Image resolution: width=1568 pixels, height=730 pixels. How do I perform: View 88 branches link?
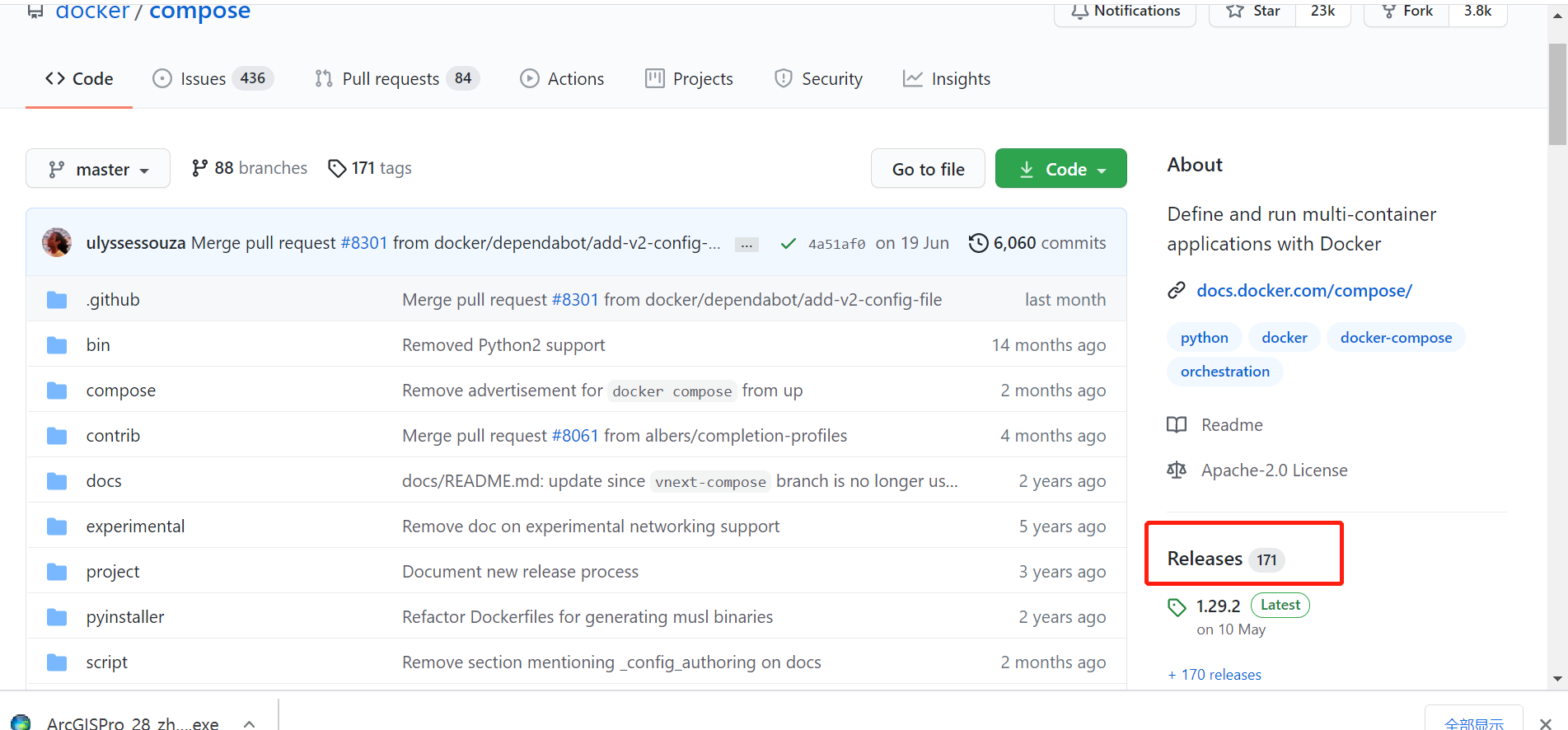[249, 168]
